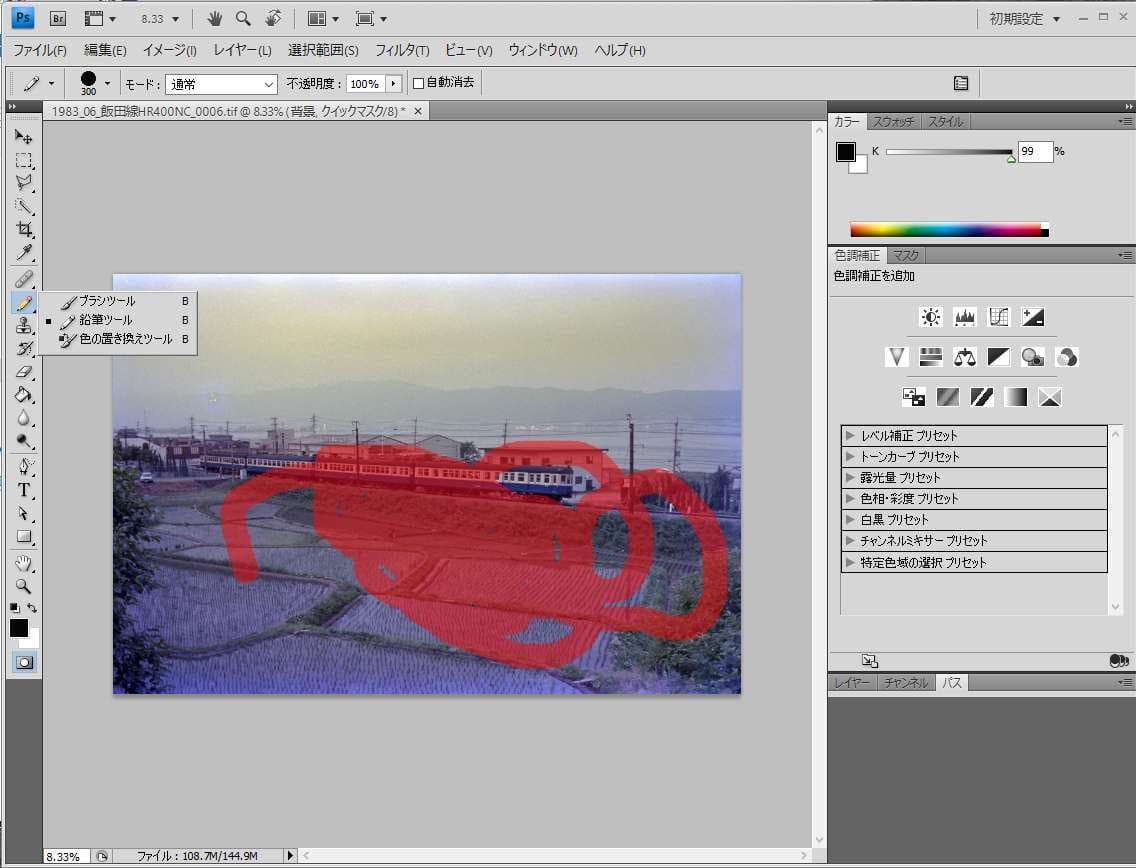Screen dimensions: 1136x868
Task: Add a Brightness/Contrast adjustment
Action: click(931, 317)
